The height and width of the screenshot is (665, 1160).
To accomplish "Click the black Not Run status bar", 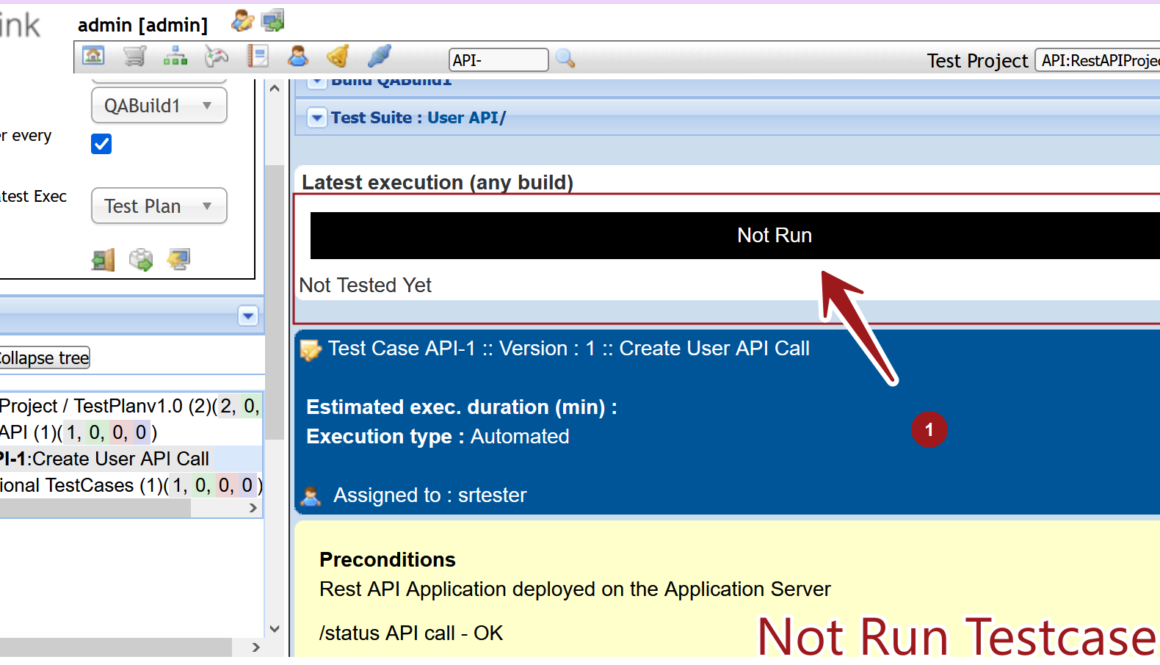I will [x=735, y=236].
